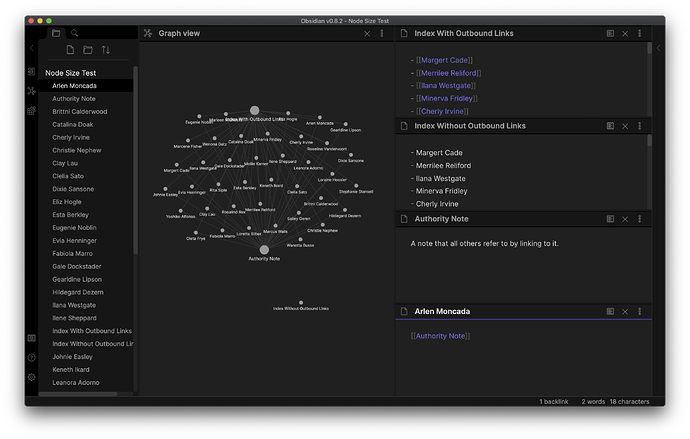Open more options for the Authority Note pane
690x439 pixels.
click(639, 219)
